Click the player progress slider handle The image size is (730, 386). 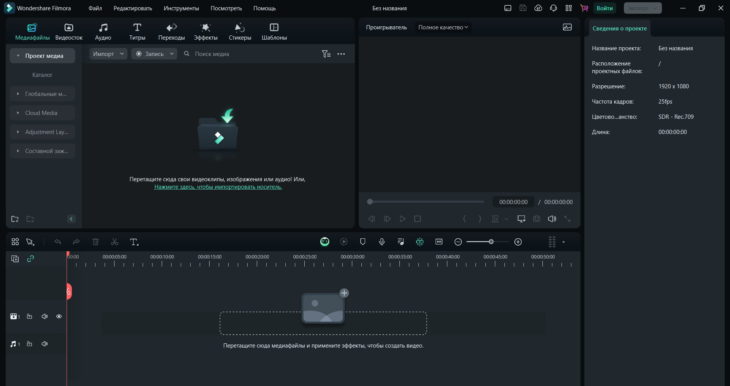click(370, 202)
